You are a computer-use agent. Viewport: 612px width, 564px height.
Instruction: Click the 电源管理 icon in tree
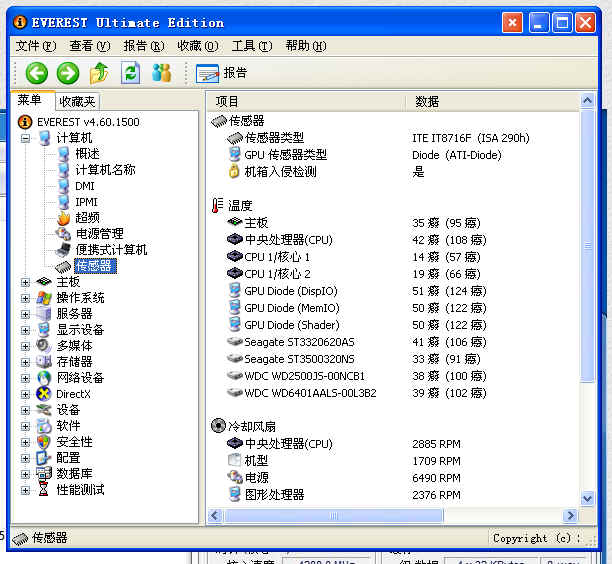(63, 234)
